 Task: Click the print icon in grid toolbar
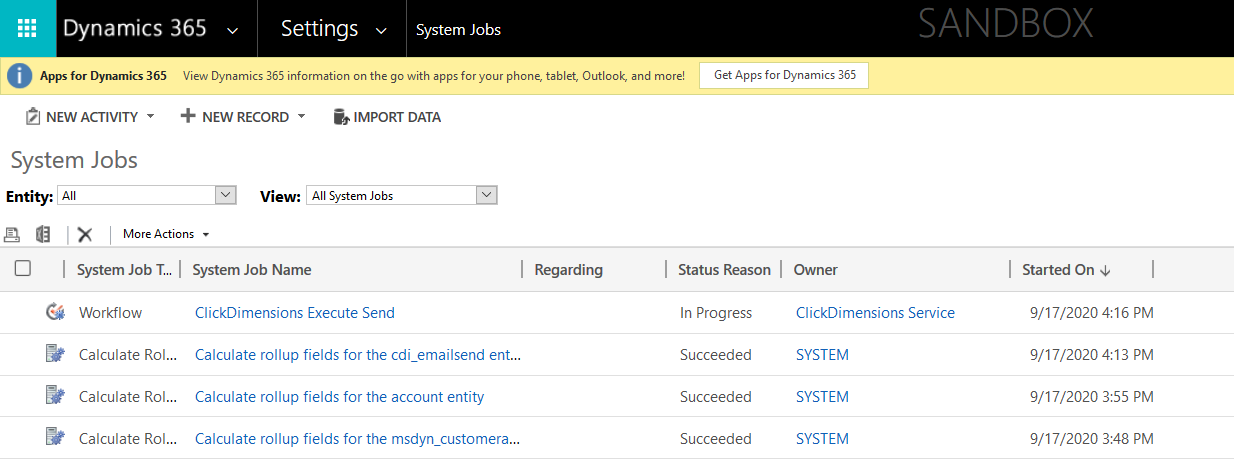(x=12, y=234)
